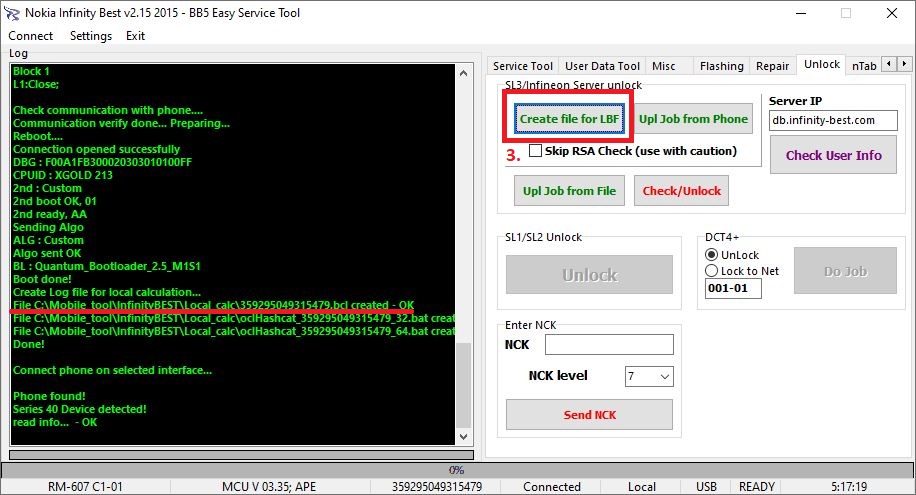Click log line 'Series 40 Device detected!'

[x=79, y=409]
